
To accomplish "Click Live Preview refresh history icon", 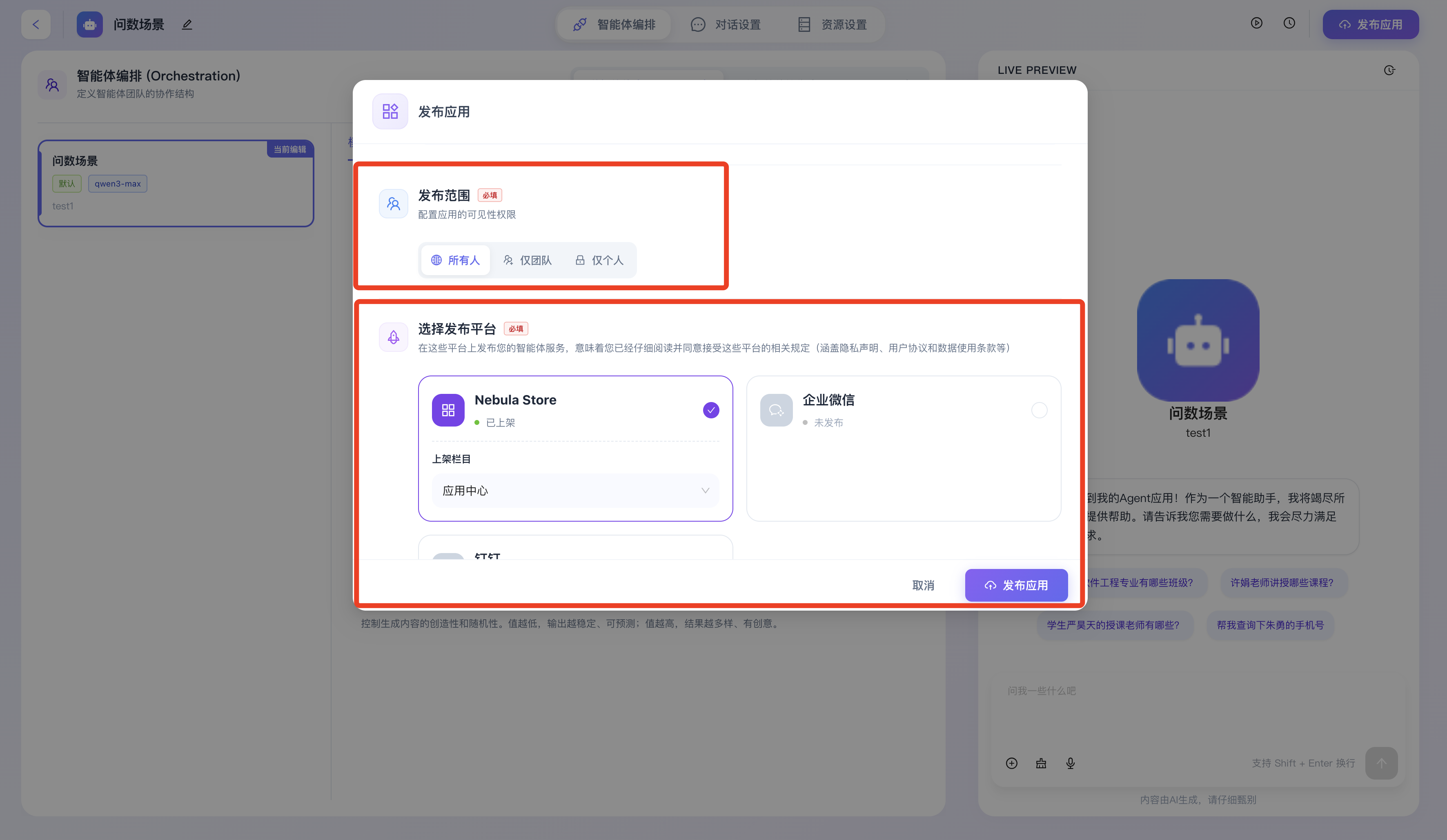I will pos(1389,70).
